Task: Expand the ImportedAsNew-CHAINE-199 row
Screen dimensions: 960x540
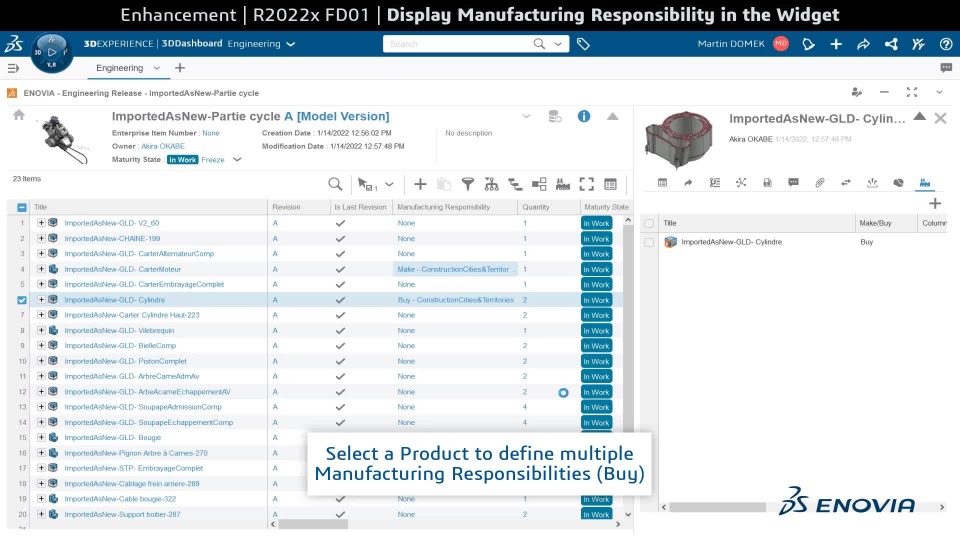Action: coord(41,238)
